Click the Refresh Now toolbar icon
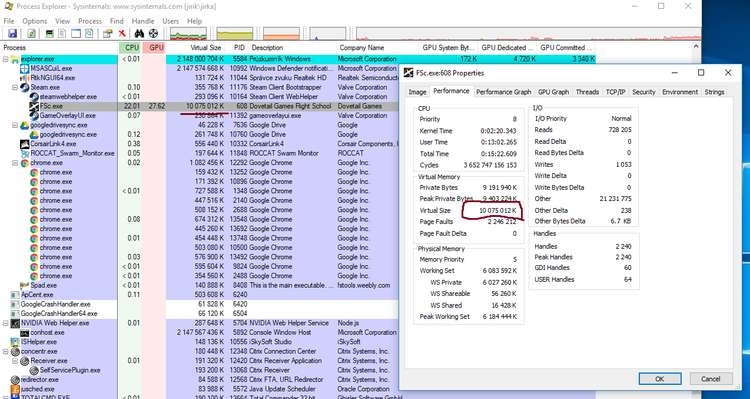This screenshot has width=750, height=399. (x=32, y=33)
